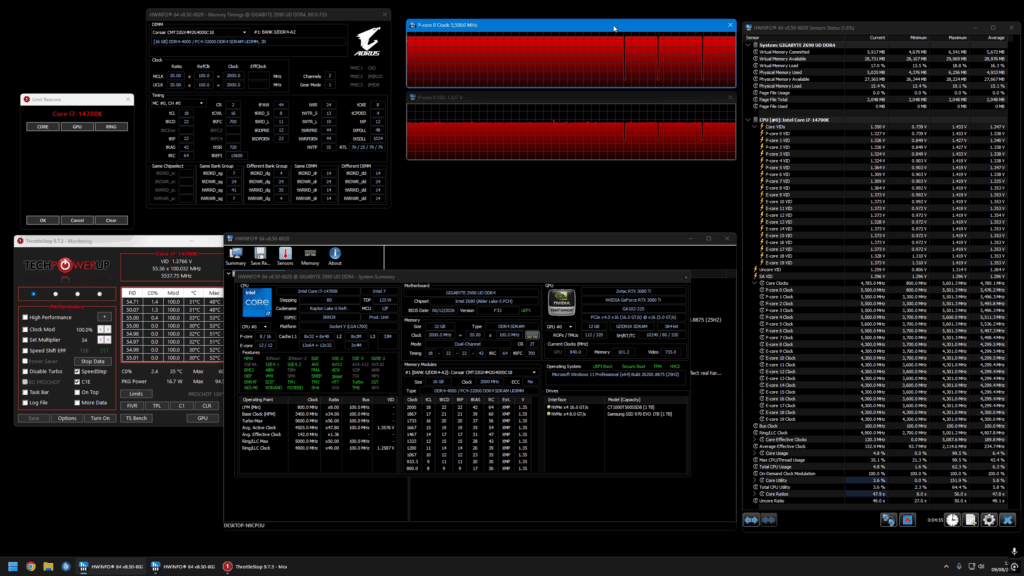The height and width of the screenshot is (576, 1024).
Task: Expand Core Effective Clocks sensor node
Action: point(755,440)
